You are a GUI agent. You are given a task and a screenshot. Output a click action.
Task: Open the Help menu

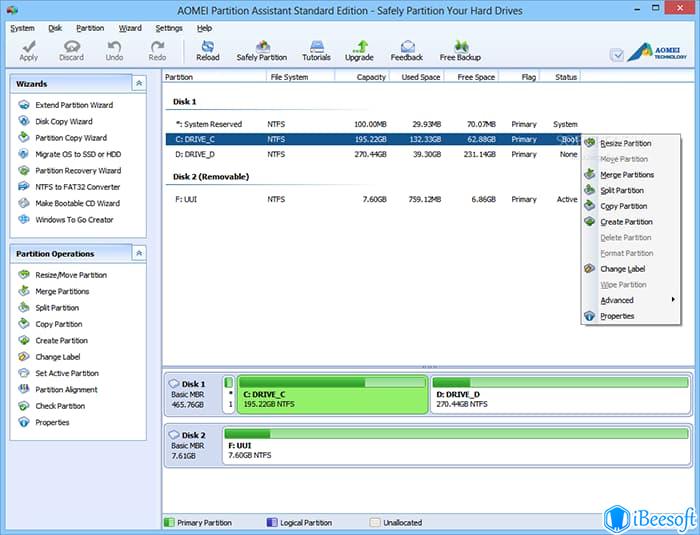tap(204, 28)
